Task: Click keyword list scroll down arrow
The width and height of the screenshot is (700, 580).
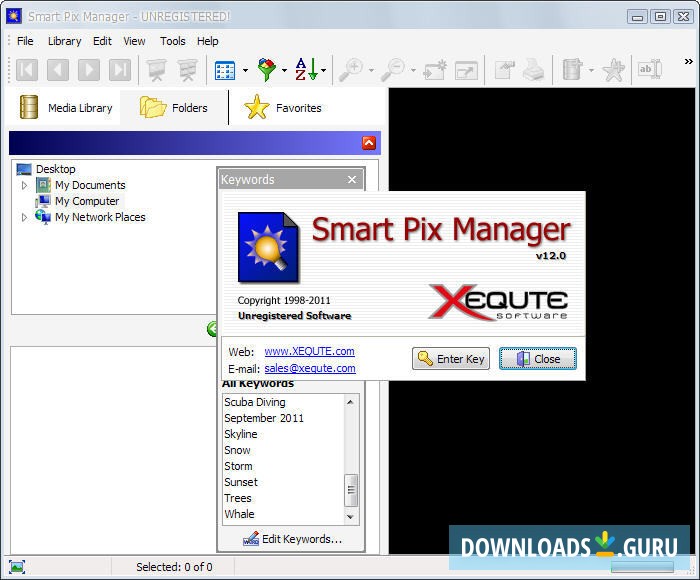Action: [351, 517]
